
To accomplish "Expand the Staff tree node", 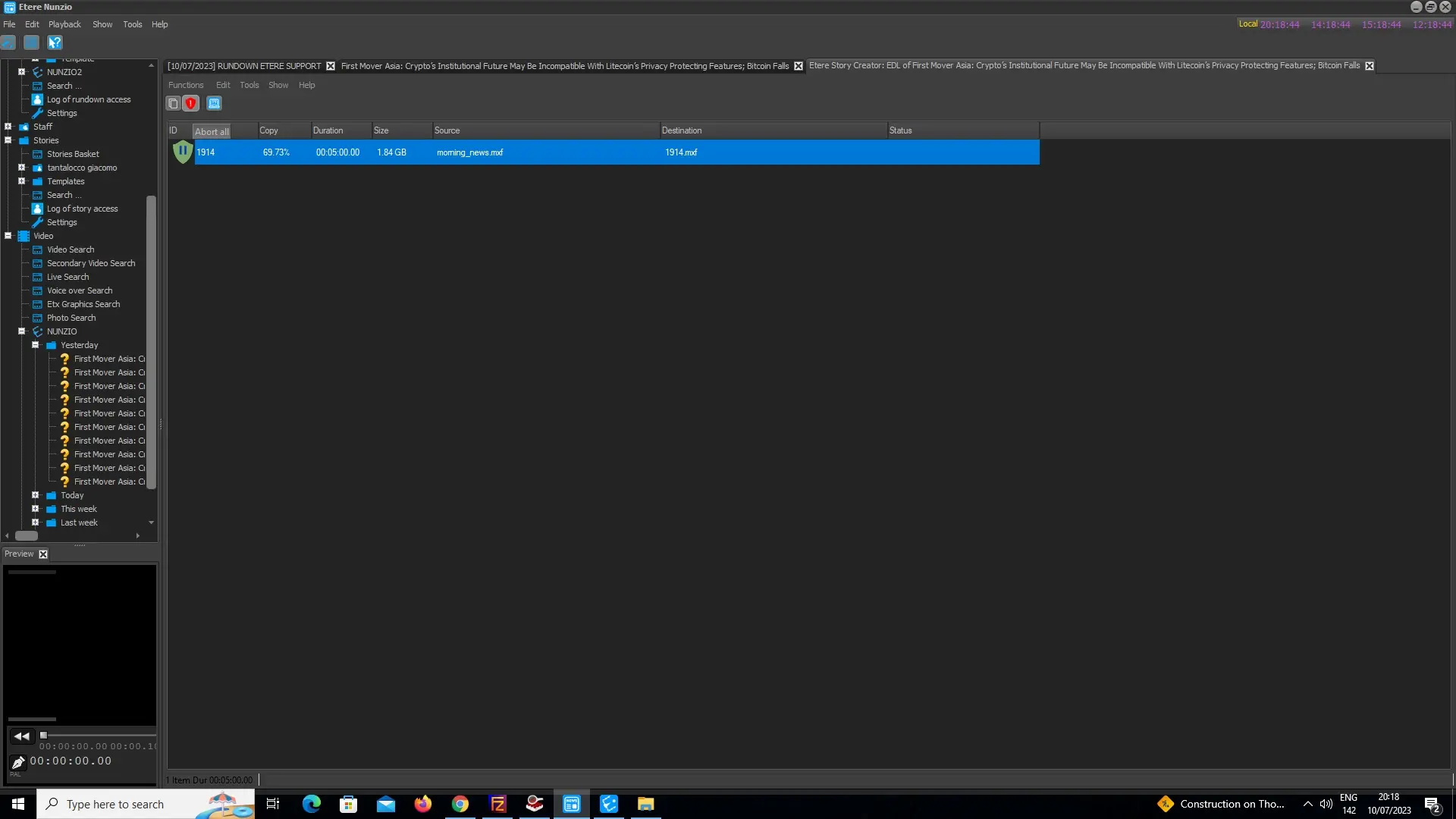I will (8, 127).
